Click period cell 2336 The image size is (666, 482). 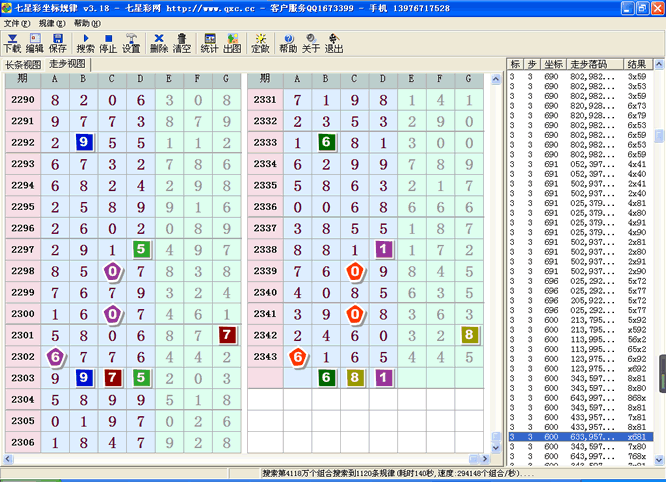pos(265,207)
